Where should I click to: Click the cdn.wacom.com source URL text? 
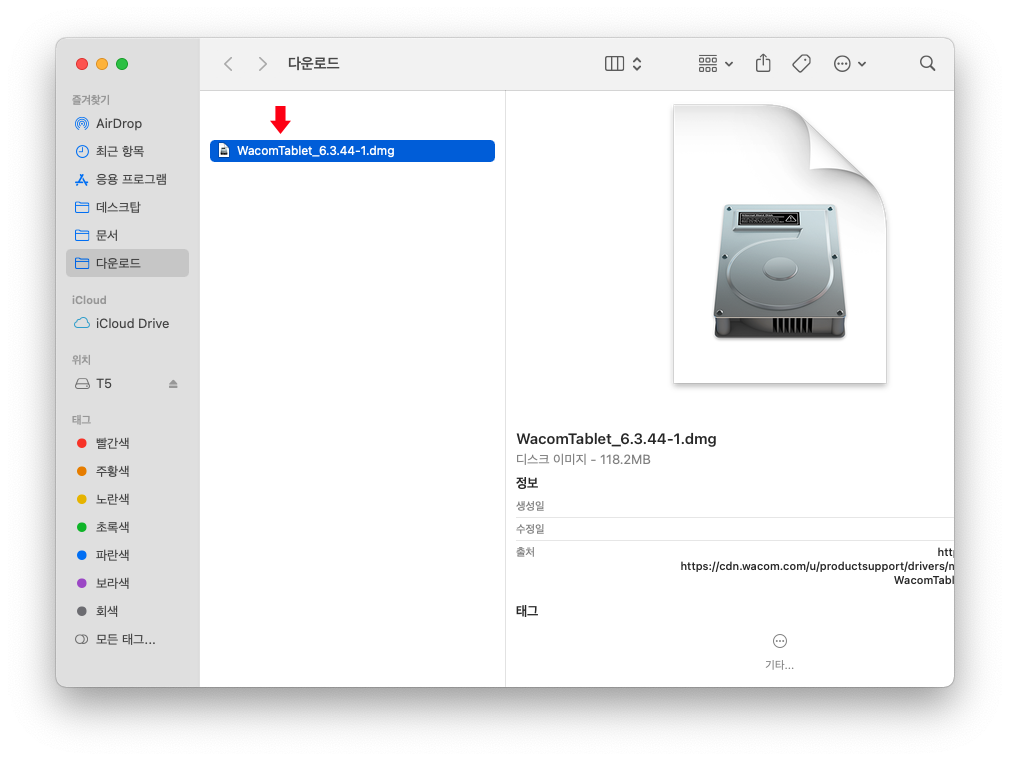817,566
